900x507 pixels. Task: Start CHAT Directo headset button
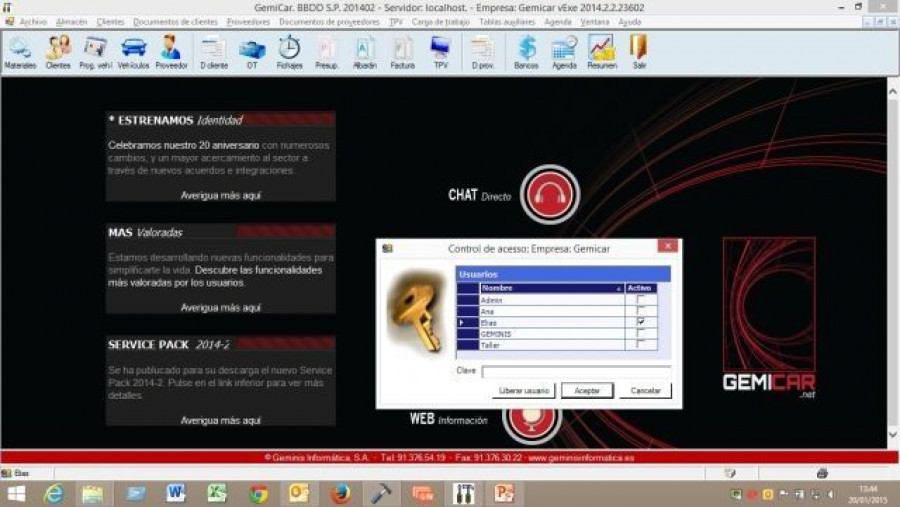point(550,194)
